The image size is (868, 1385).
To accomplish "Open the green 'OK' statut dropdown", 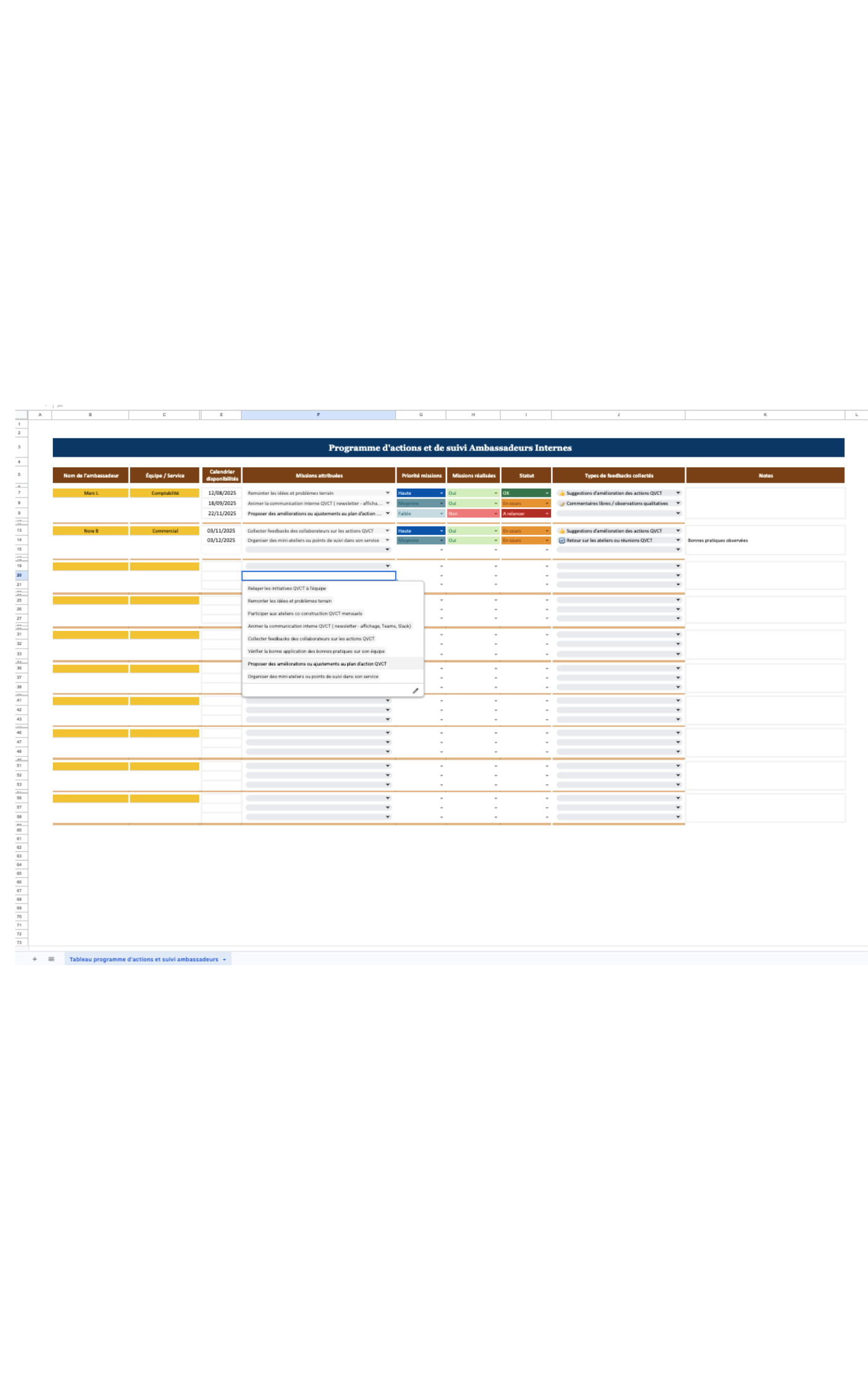I will click(x=547, y=493).
